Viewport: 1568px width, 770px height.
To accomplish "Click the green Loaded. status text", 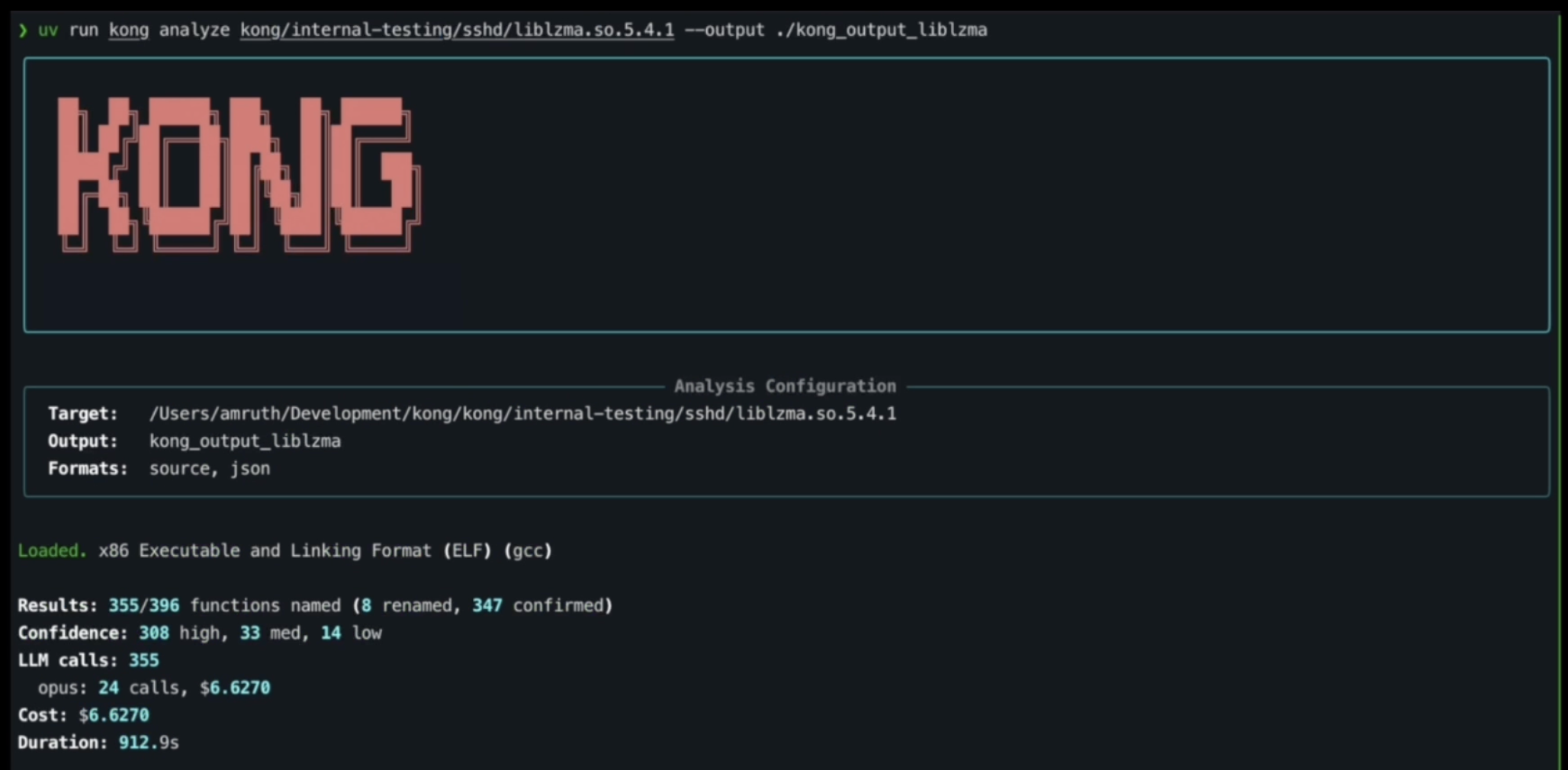I will 52,550.
